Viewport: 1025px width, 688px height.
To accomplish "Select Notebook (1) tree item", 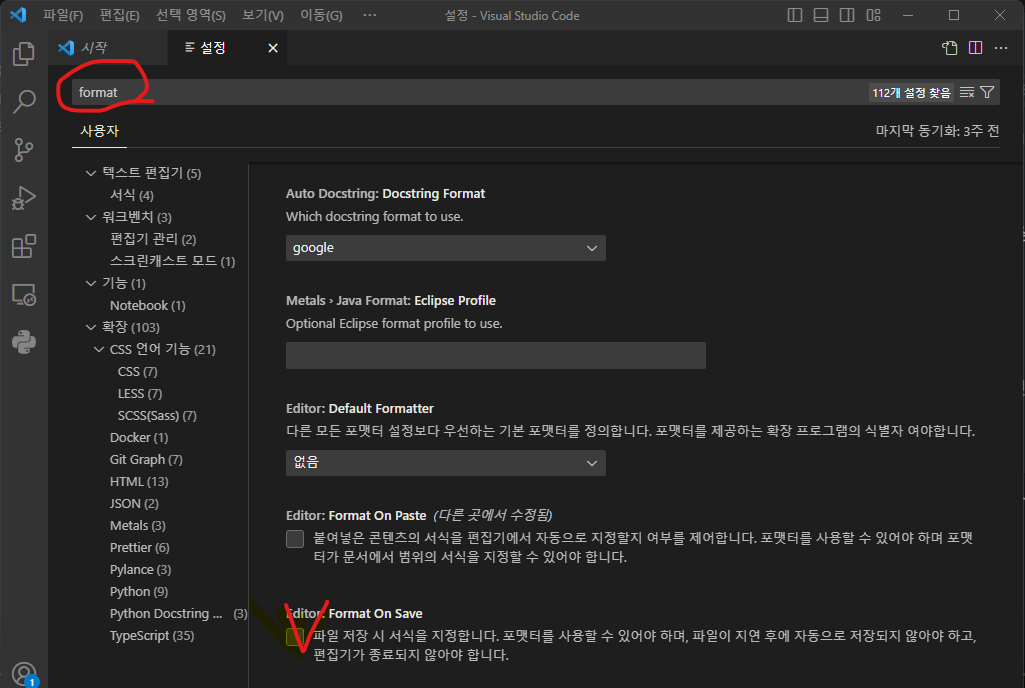I will click(148, 305).
